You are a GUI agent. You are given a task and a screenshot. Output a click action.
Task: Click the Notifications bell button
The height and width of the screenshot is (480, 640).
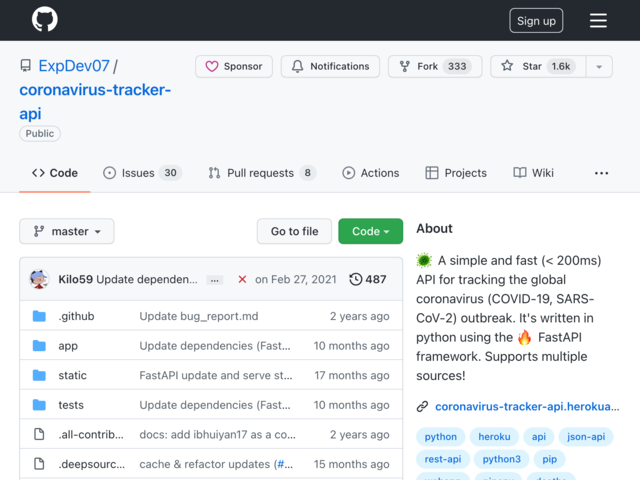[x=330, y=66]
